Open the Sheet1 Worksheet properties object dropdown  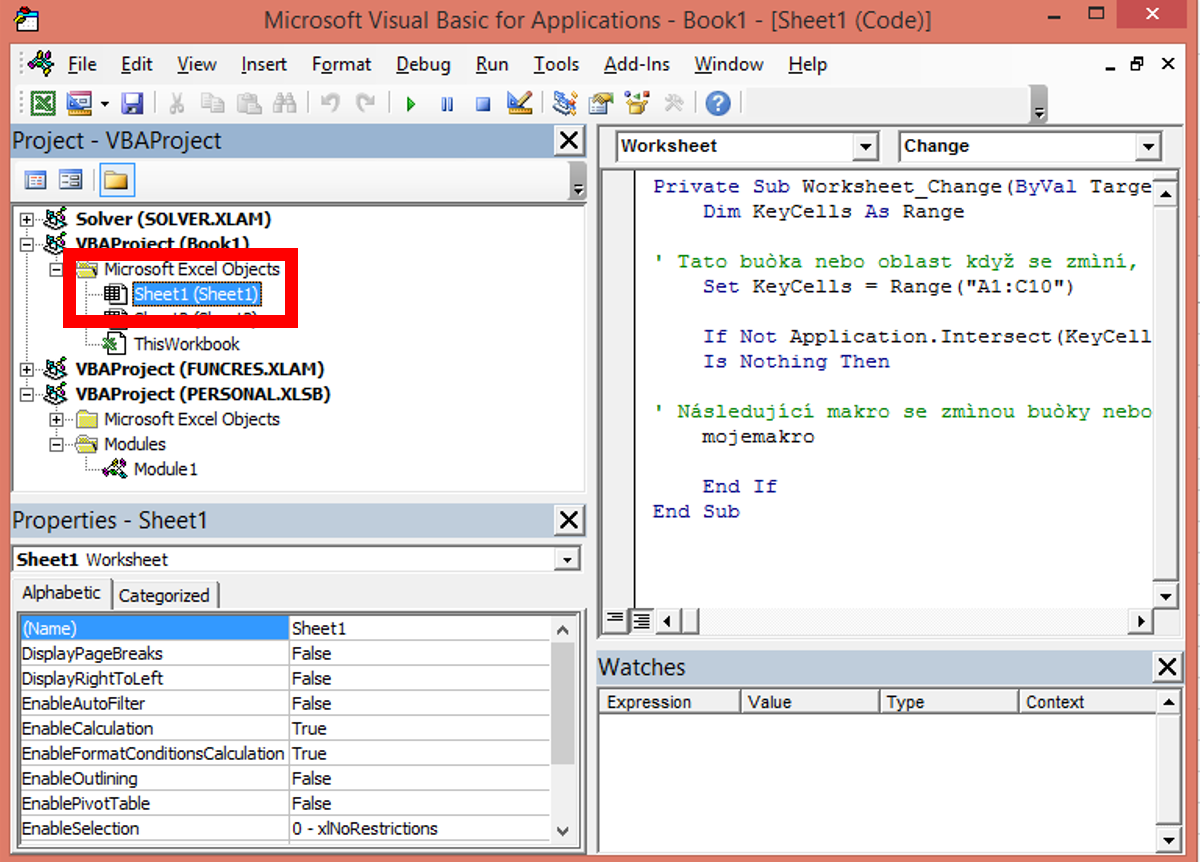(x=568, y=560)
